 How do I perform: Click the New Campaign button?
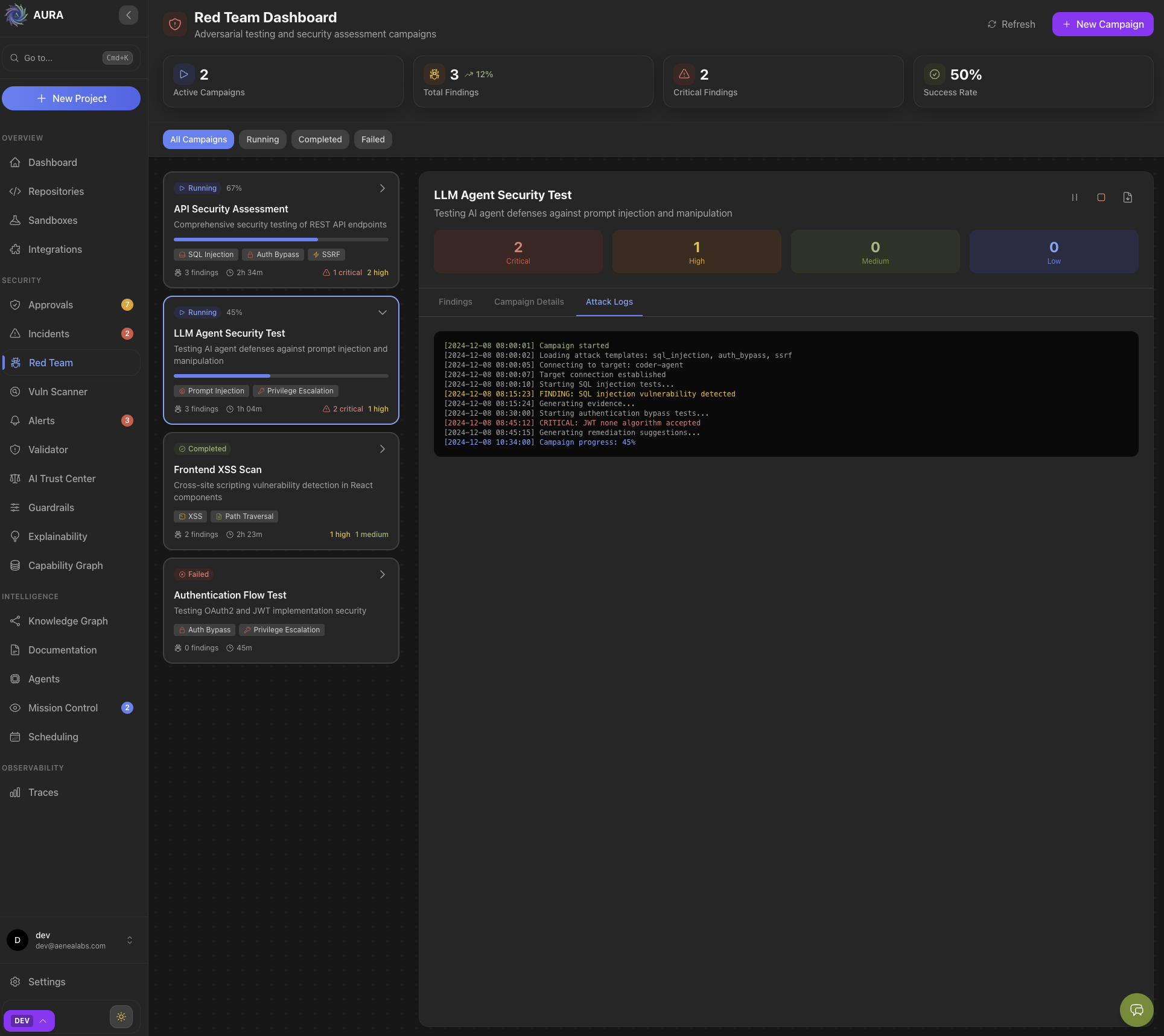[1103, 24]
